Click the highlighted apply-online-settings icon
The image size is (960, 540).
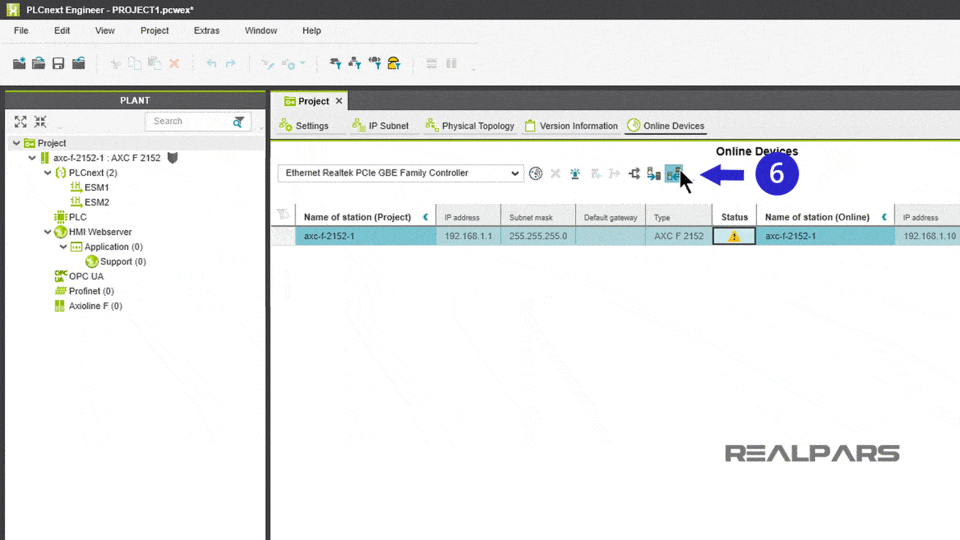[x=673, y=174]
